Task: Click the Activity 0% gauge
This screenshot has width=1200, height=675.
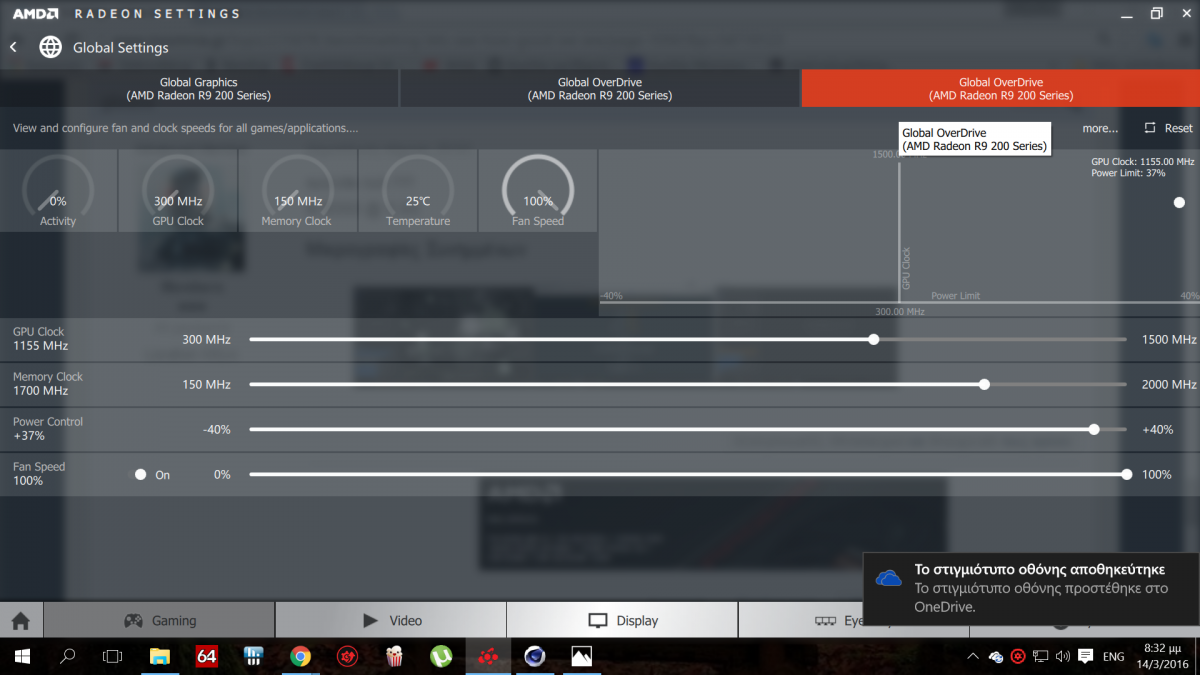Action: (x=58, y=191)
